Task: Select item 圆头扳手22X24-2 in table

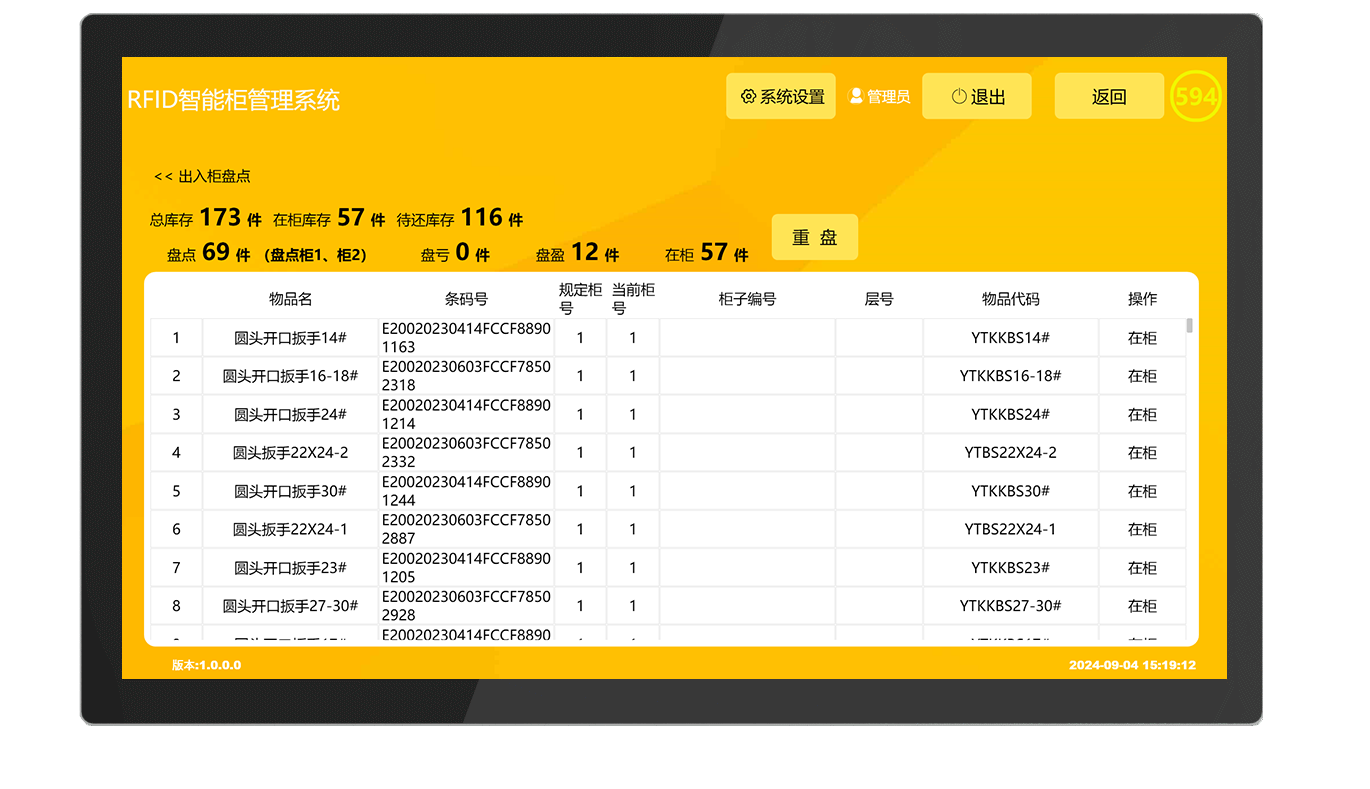Action: tap(290, 453)
